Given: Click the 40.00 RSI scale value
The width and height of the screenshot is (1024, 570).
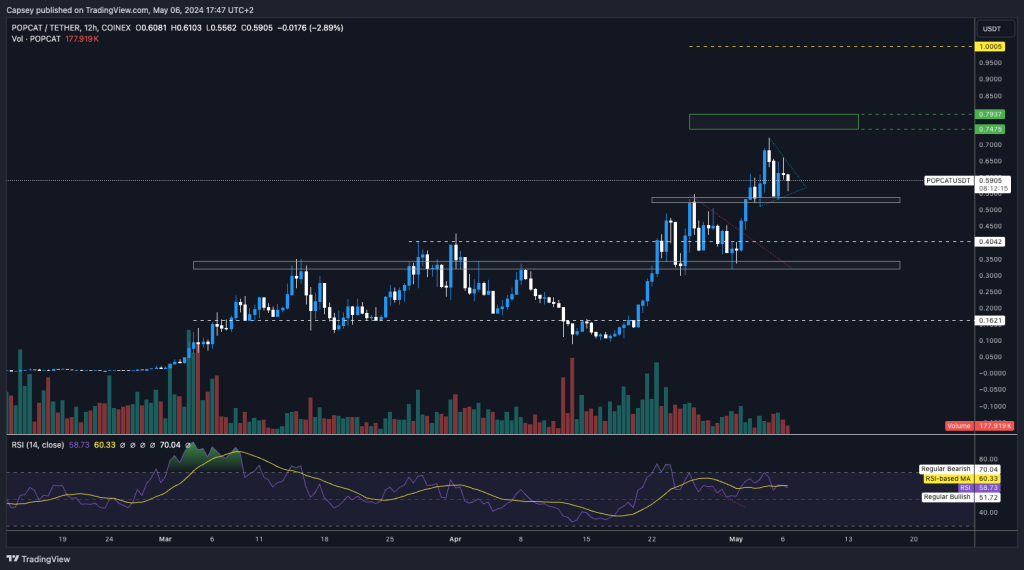Looking at the screenshot, I should click(988, 513).
